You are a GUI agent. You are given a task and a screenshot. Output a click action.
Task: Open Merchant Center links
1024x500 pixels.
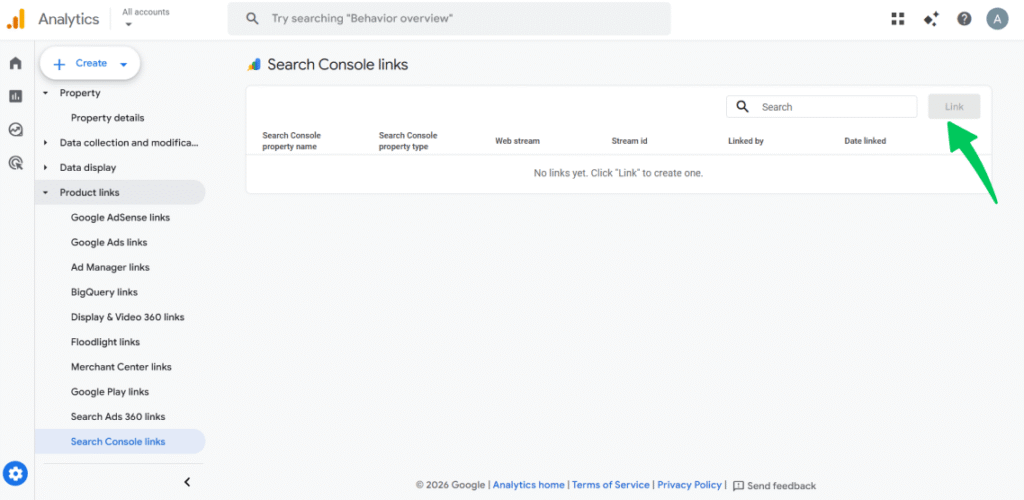coord(121,367)
